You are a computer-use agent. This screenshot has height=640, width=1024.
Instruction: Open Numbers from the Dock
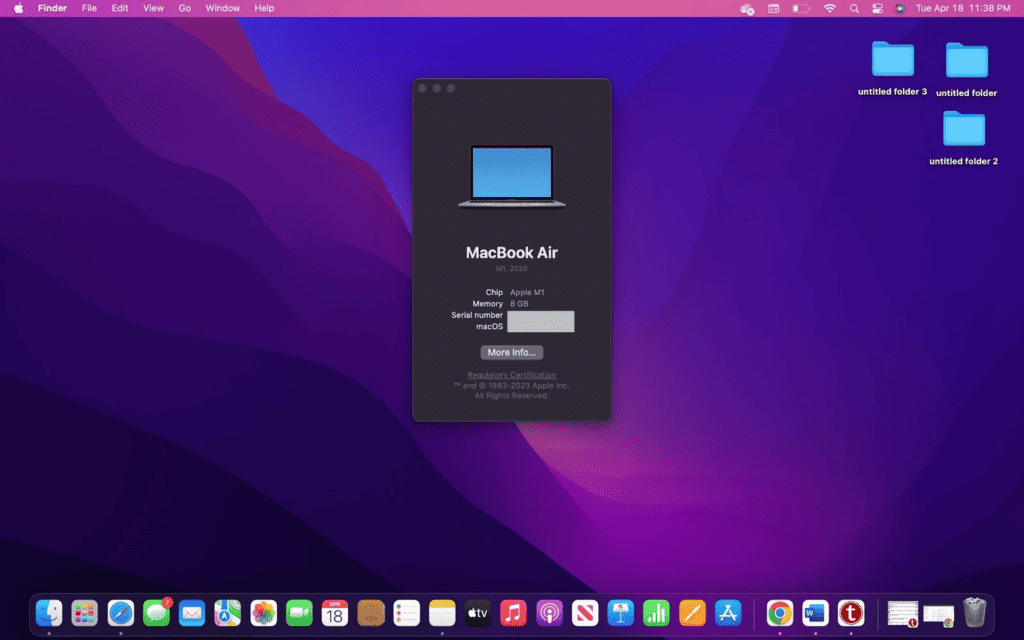(x=654, y=614)
